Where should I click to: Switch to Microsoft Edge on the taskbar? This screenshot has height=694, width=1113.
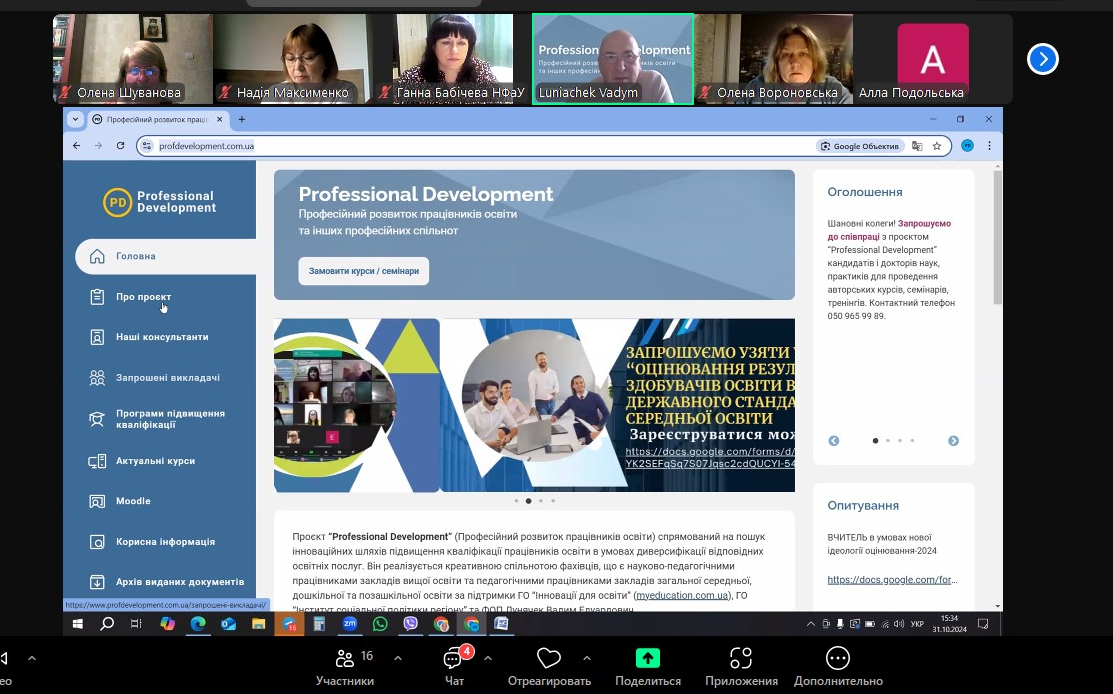[x=198, y=624]
